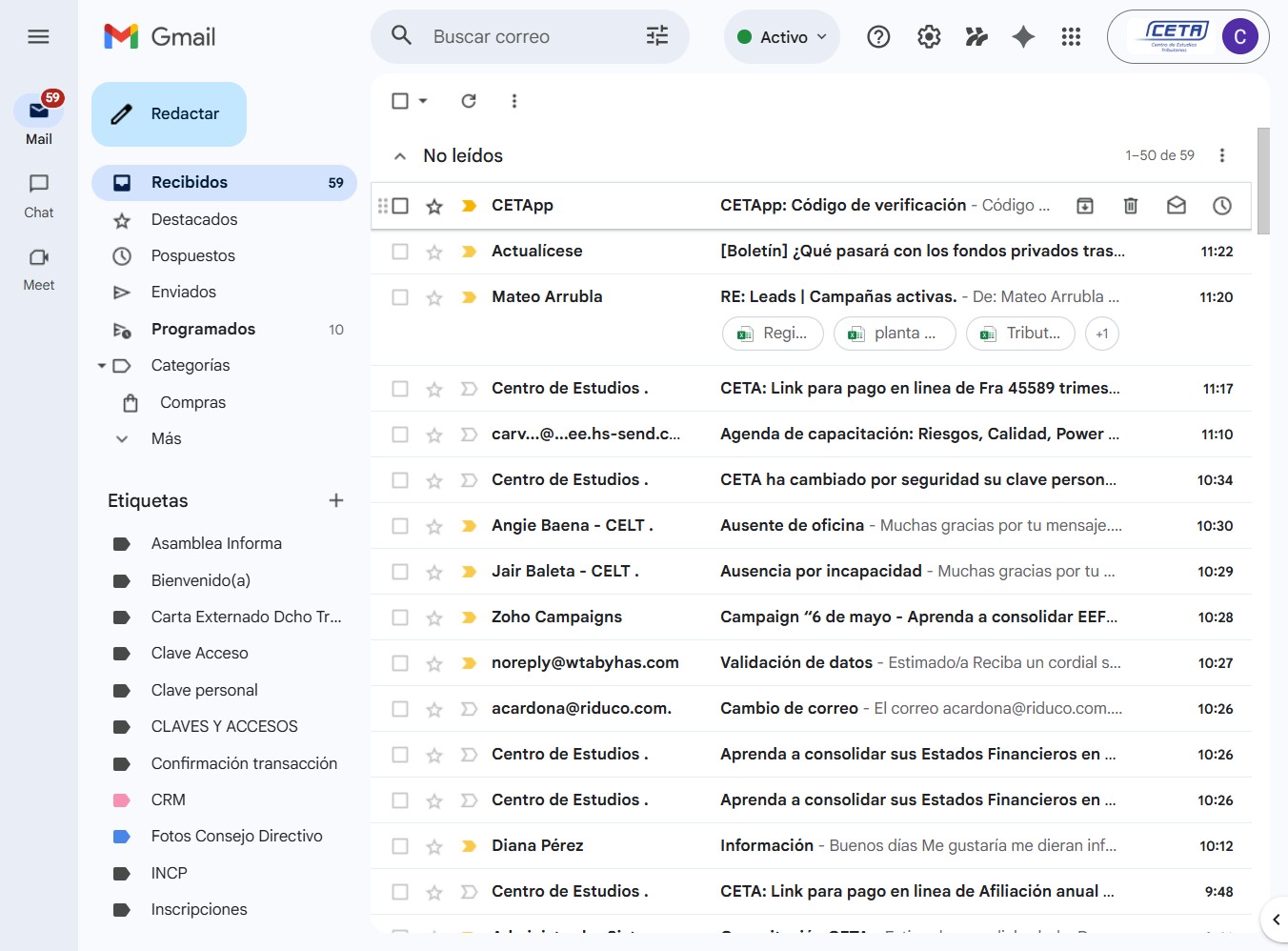Open the main menu hamburger icon

[38, 37]
